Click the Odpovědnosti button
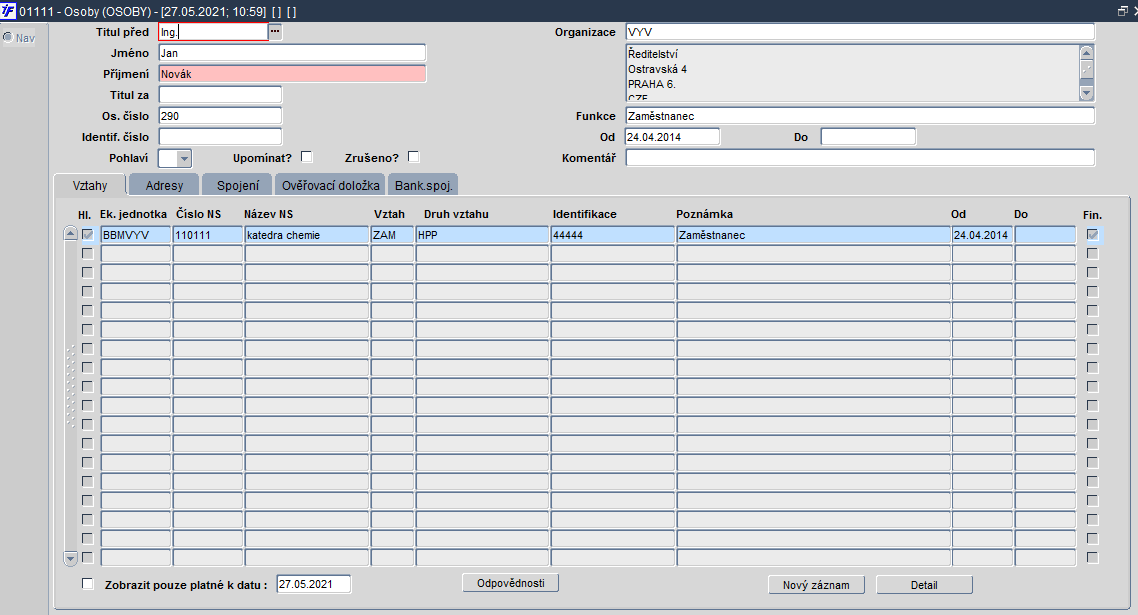Image resolution: width=1138 pixels, height=615 pixels. click(511, 583)
